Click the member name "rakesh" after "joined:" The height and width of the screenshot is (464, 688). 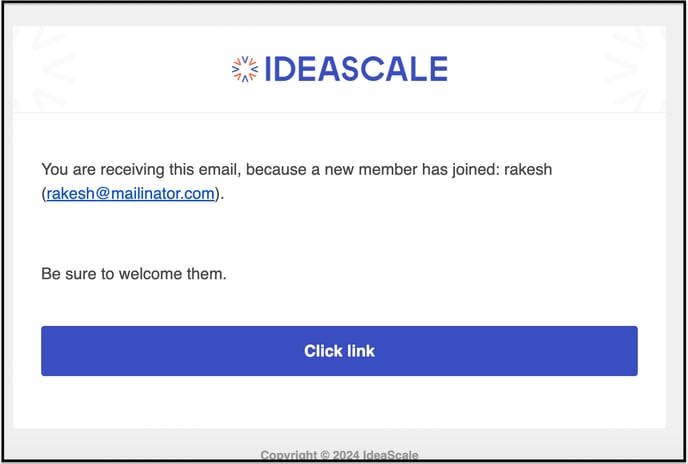(528, 169)
